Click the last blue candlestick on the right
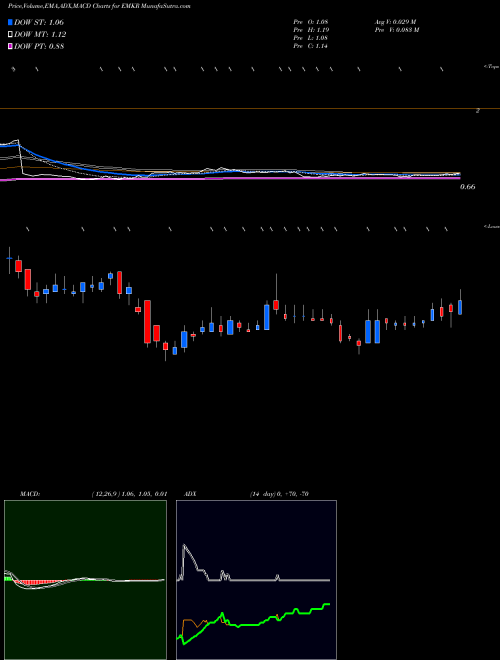 click(460, 307)
